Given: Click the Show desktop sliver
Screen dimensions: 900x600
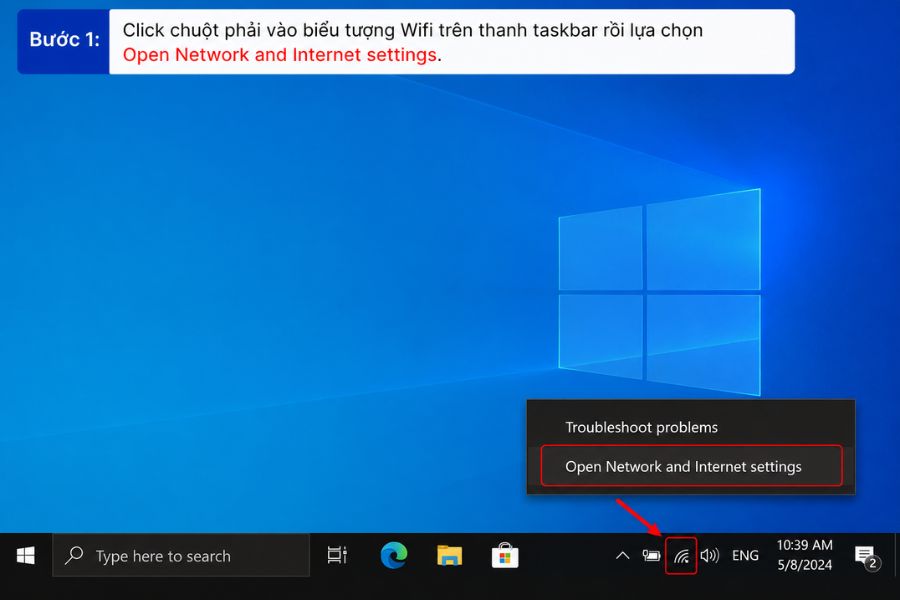Looking at the screenshot, I should [x=897, y=556].
